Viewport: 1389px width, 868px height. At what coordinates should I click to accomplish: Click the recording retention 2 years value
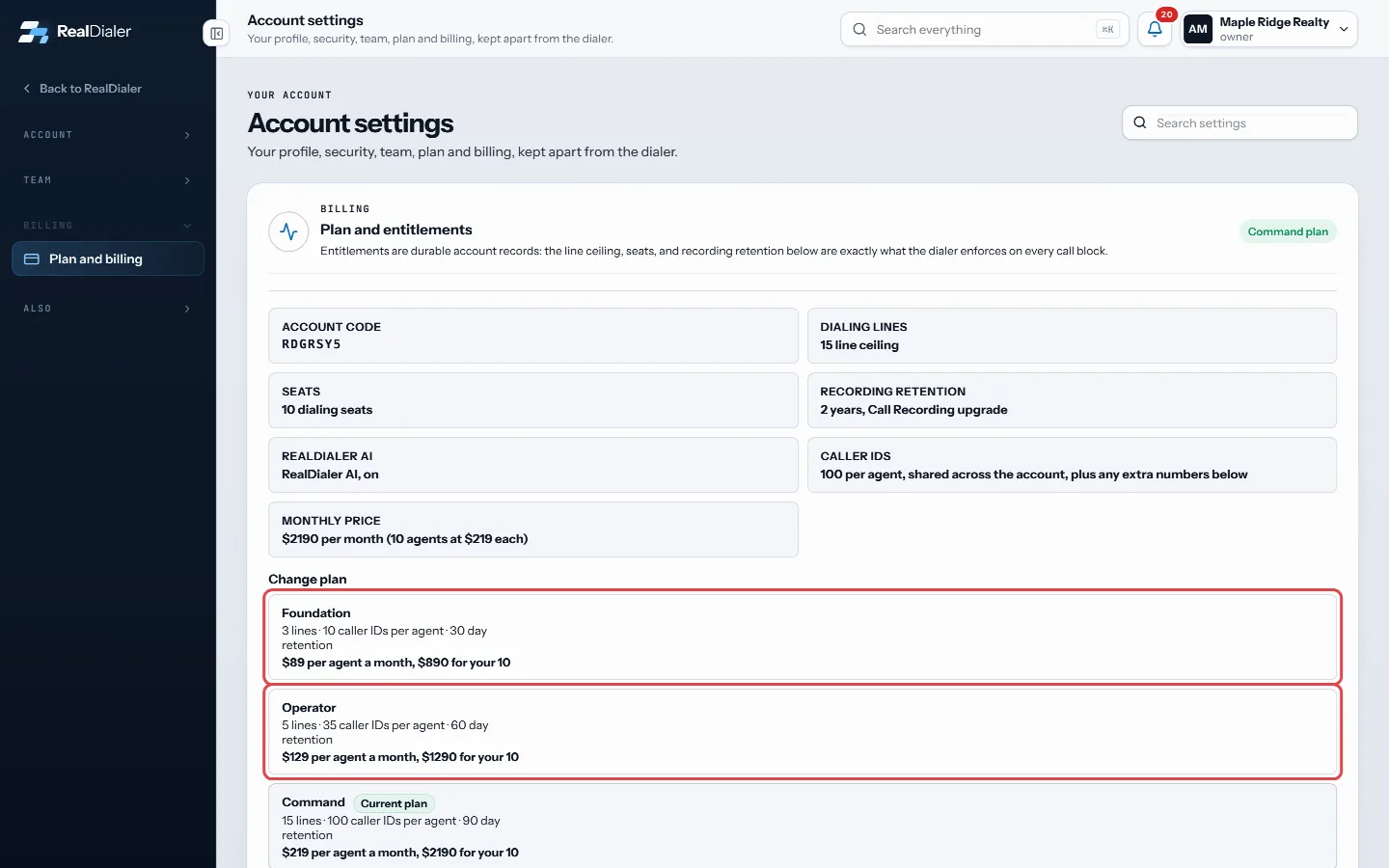point(913,410)
